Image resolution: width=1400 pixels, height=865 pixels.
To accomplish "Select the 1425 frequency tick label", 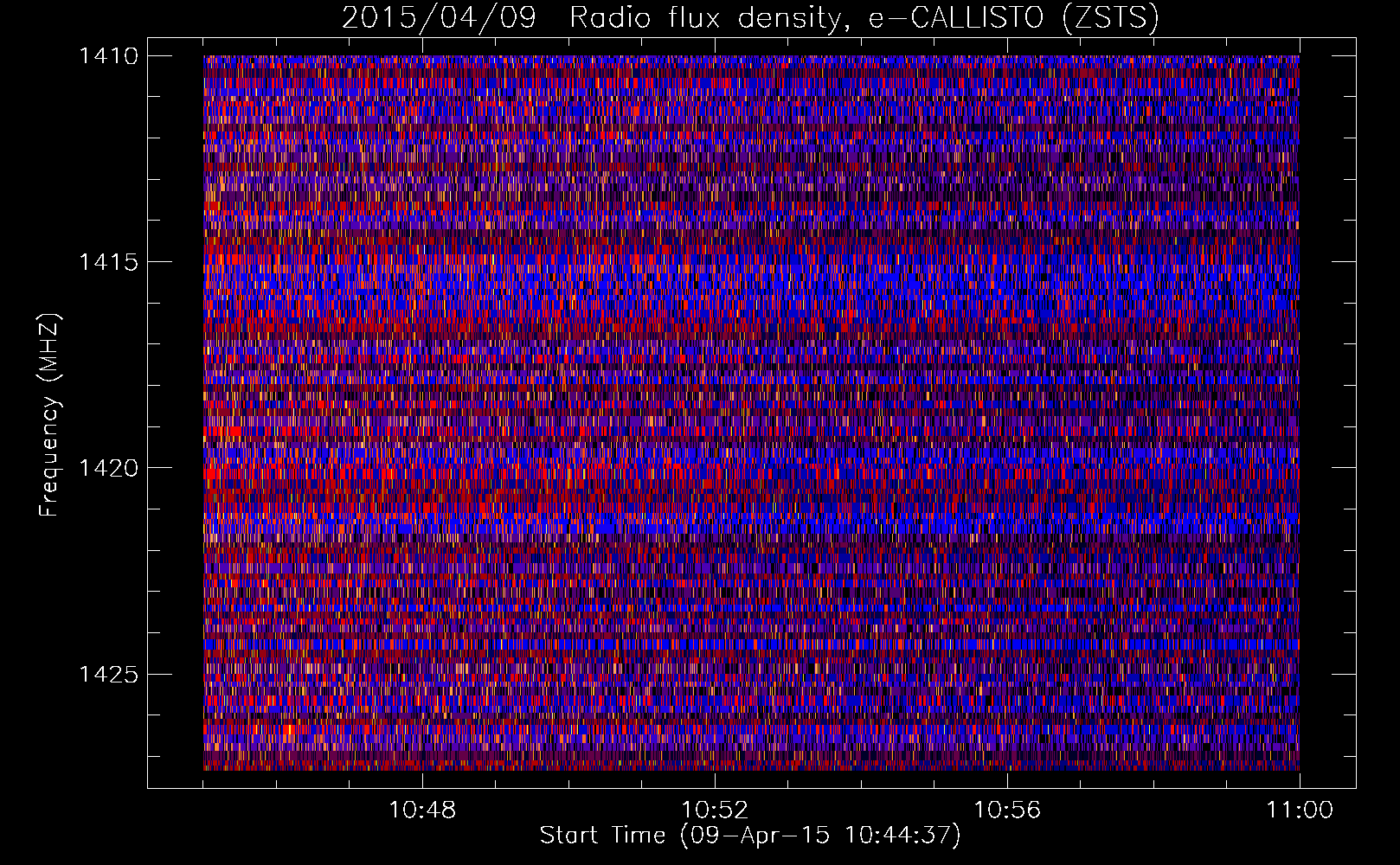I will click(x=108, y=674).
